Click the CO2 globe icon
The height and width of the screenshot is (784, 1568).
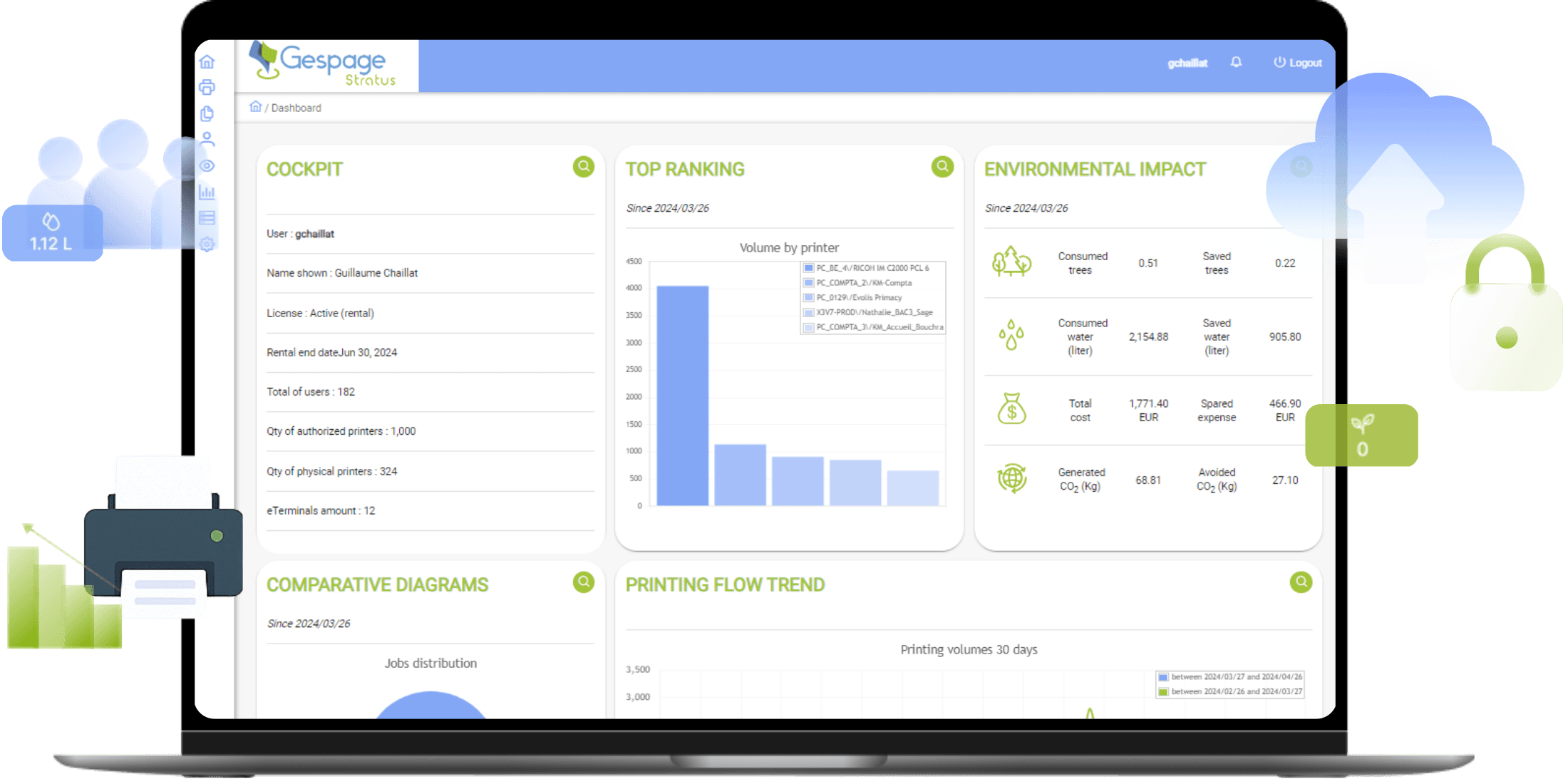[1011, 478]
